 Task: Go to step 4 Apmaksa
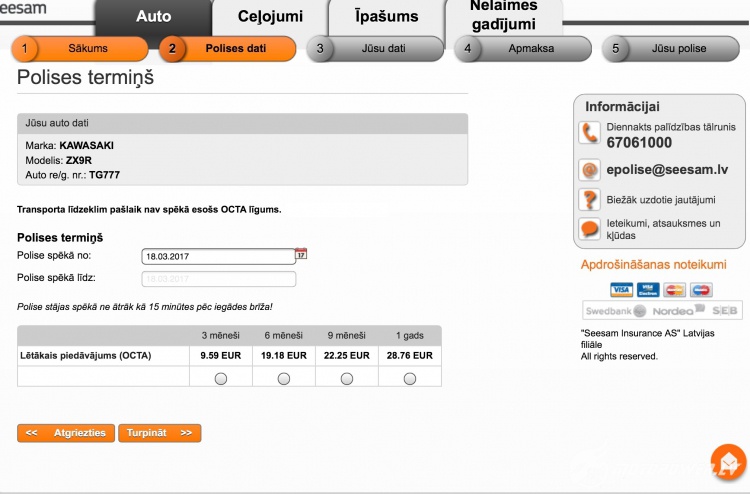523,48
